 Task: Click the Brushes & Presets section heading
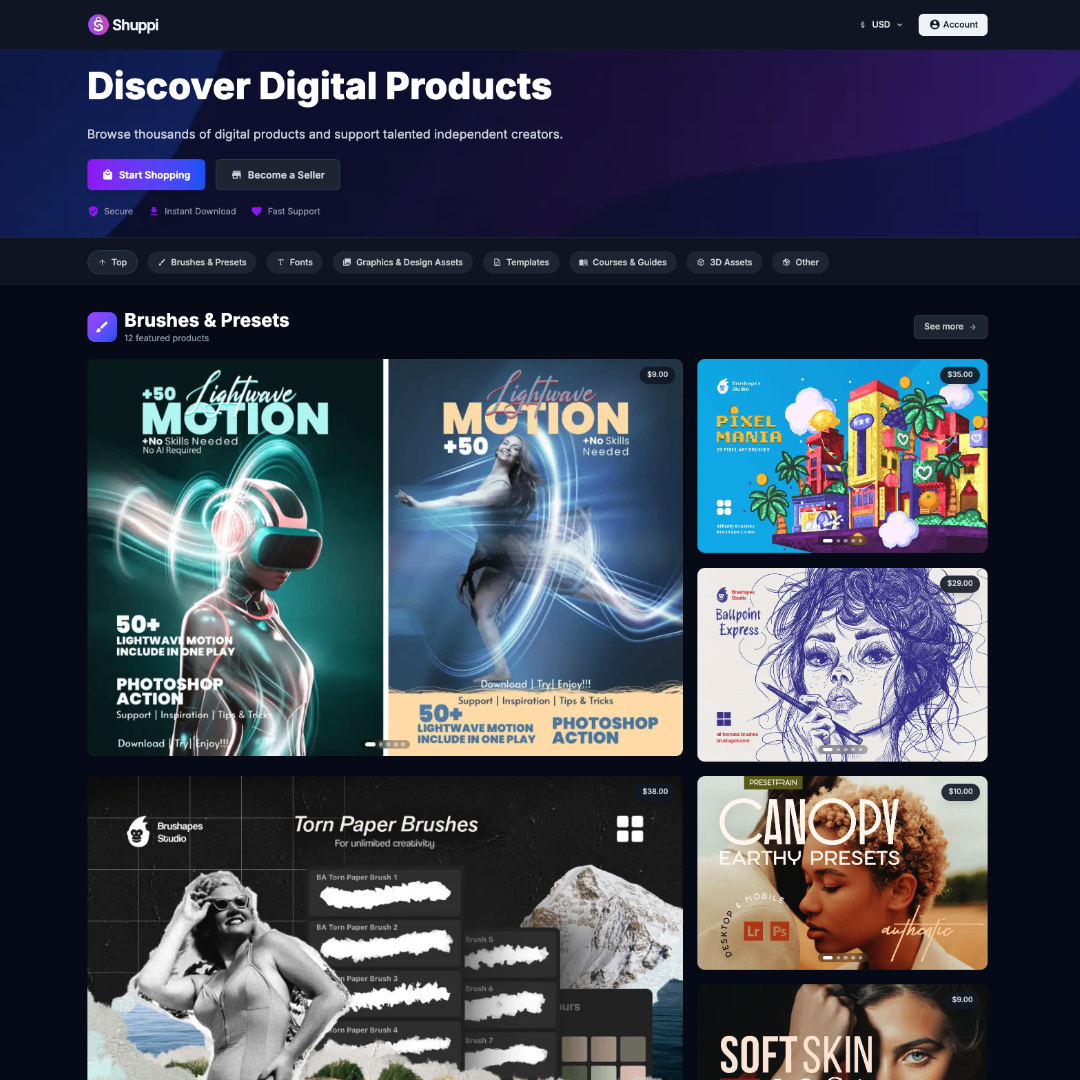(207, 320)
